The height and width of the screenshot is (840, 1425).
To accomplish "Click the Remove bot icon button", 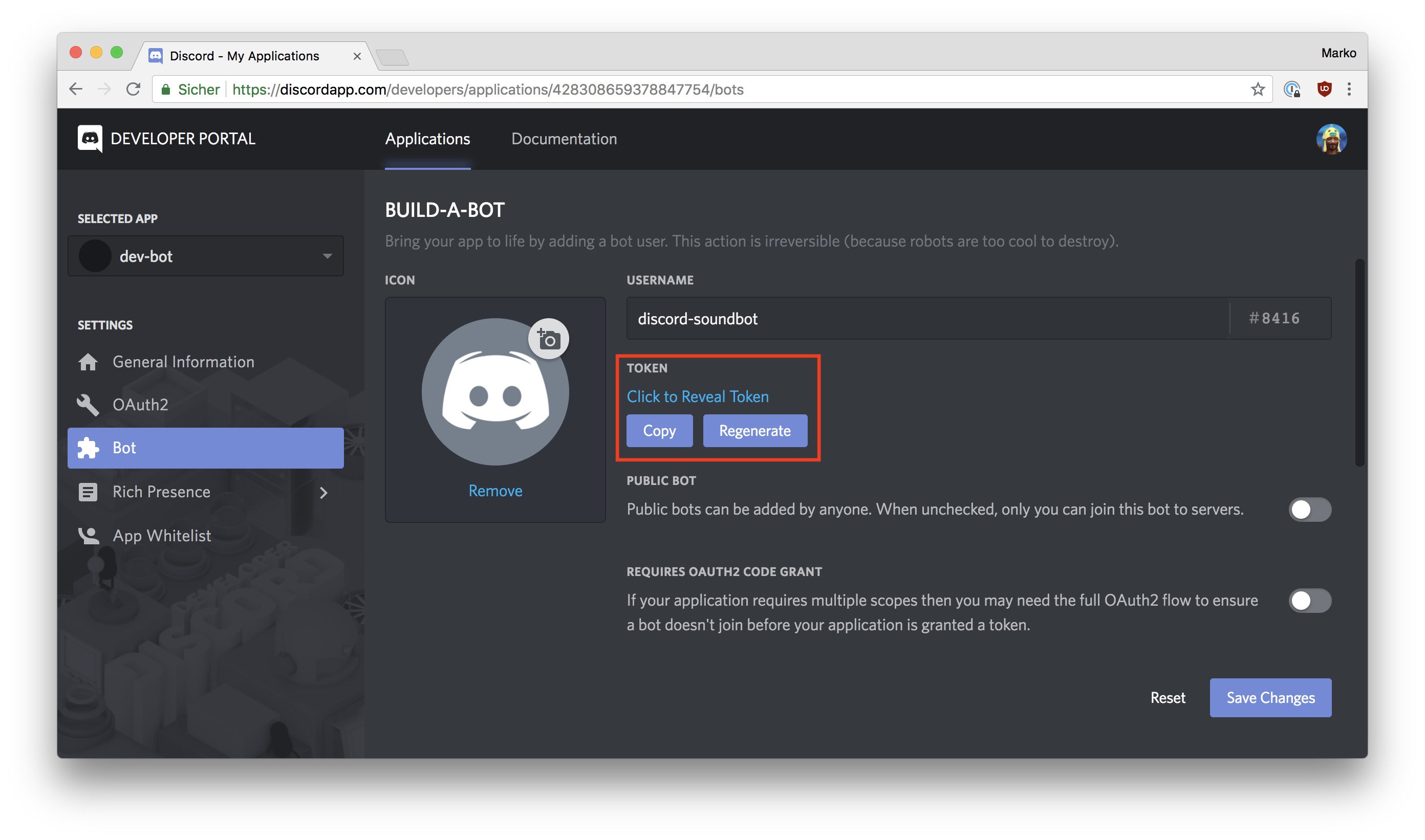I will pyautogui.click(x=495, y=489).
